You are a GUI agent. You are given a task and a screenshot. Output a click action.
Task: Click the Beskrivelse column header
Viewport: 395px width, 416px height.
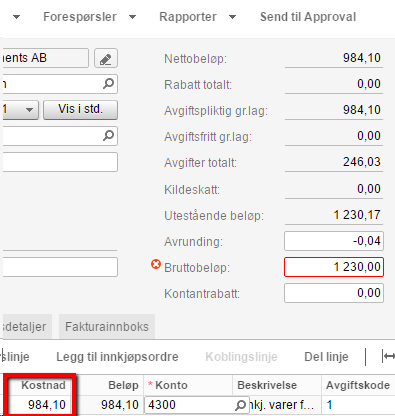(x=267, y=385)
